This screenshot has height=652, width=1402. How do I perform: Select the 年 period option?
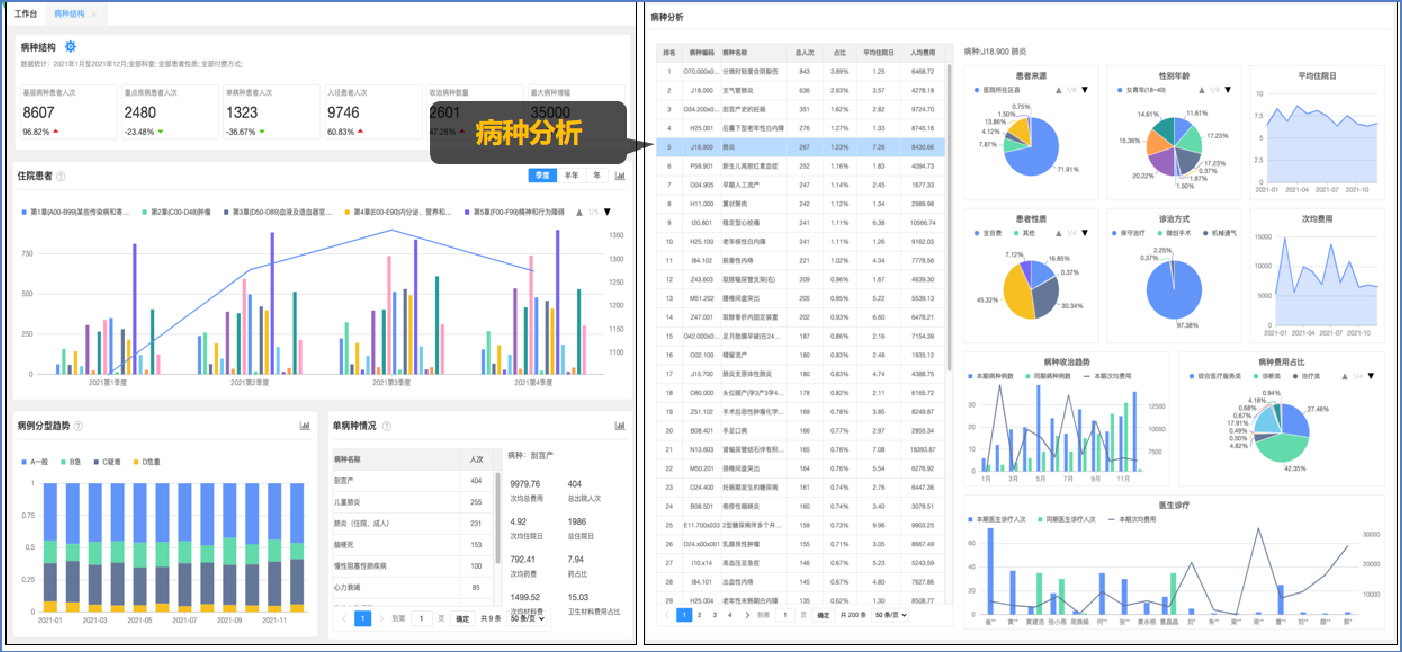[596, 176]
